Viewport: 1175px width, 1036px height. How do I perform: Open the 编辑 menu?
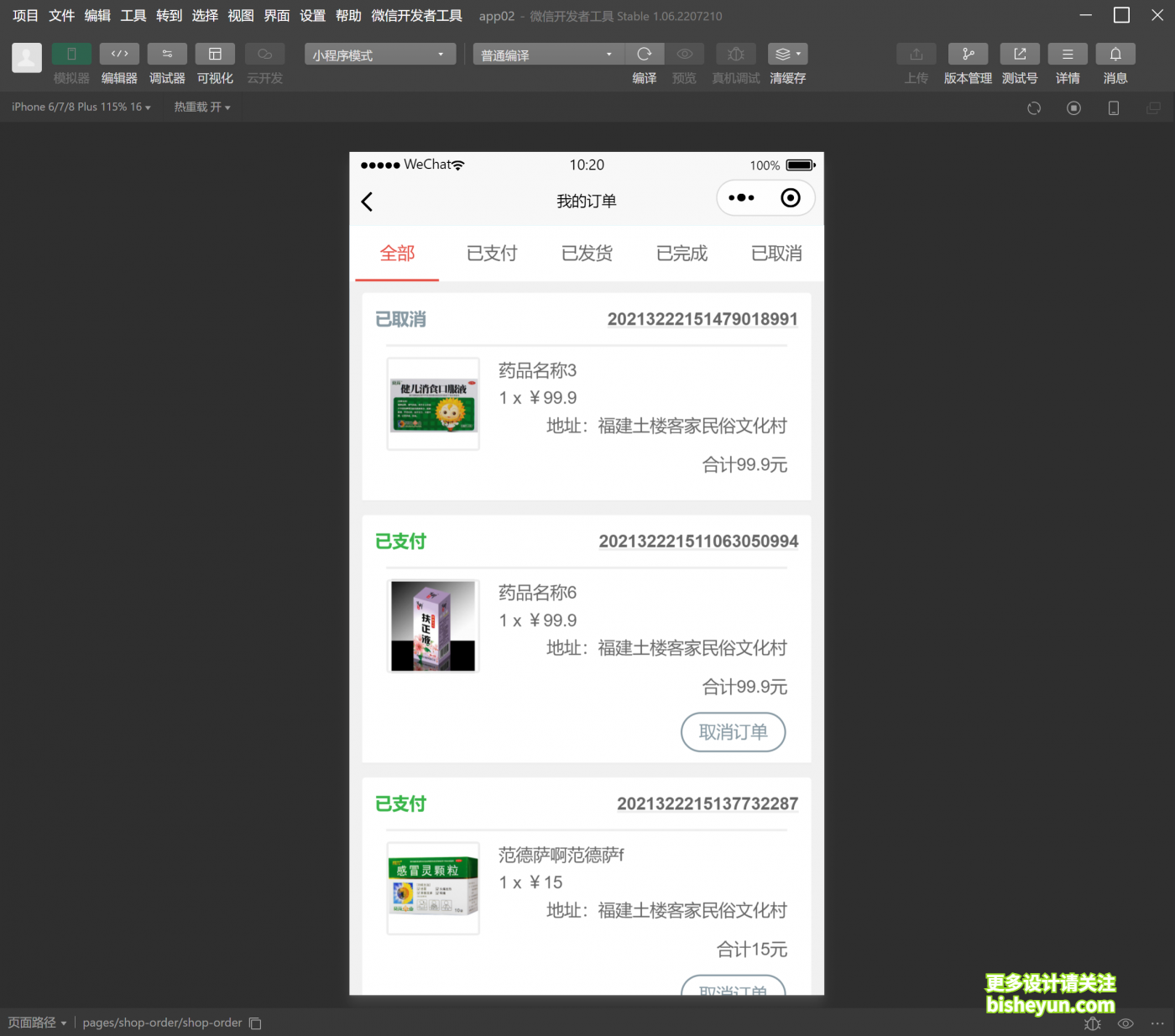point(97,16)
